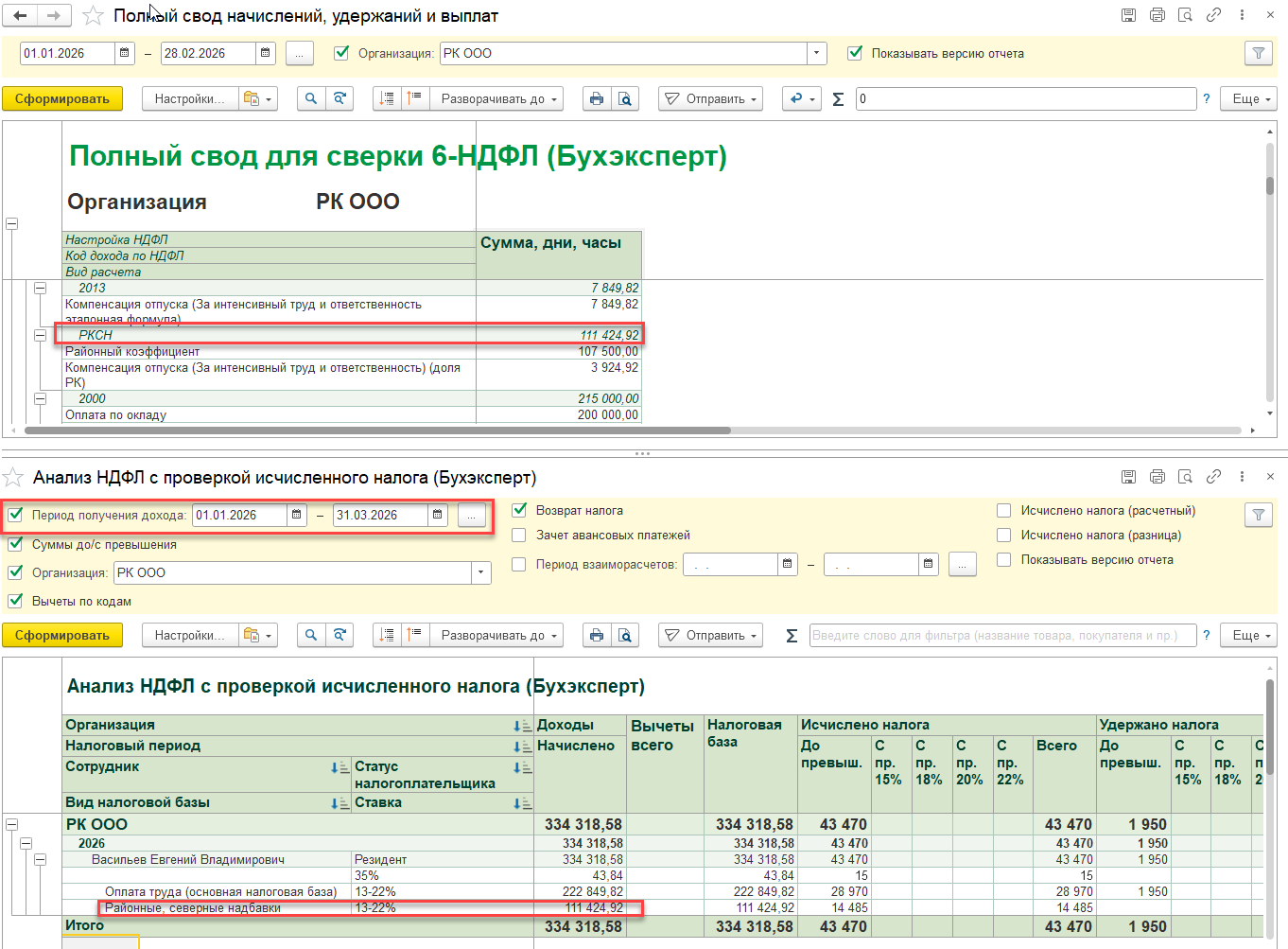
Task: Expand 'Разворачивать до' dropdown in upper toolbar
Action: point(496,99)
